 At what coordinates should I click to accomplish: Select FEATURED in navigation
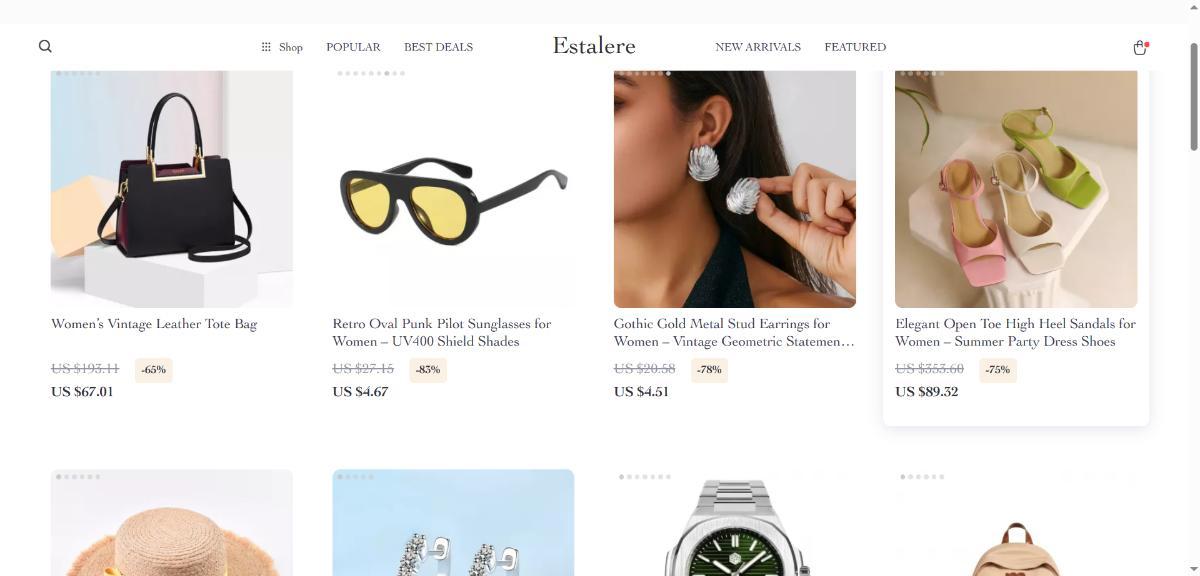coord(855,47)
